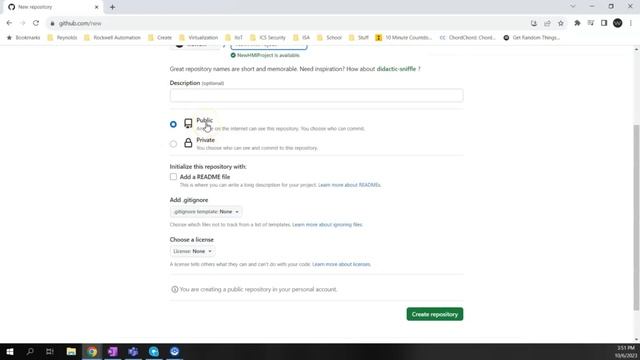Open the Stuff bookmark folder
This screenshot has height=360, width=640.
(x=359, y=38)
